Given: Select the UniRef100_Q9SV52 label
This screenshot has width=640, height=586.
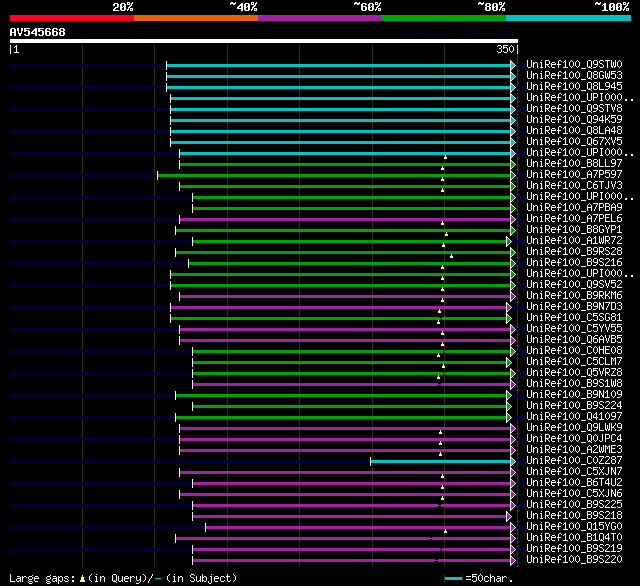Looking at the screenshot, I should [574, 285].
